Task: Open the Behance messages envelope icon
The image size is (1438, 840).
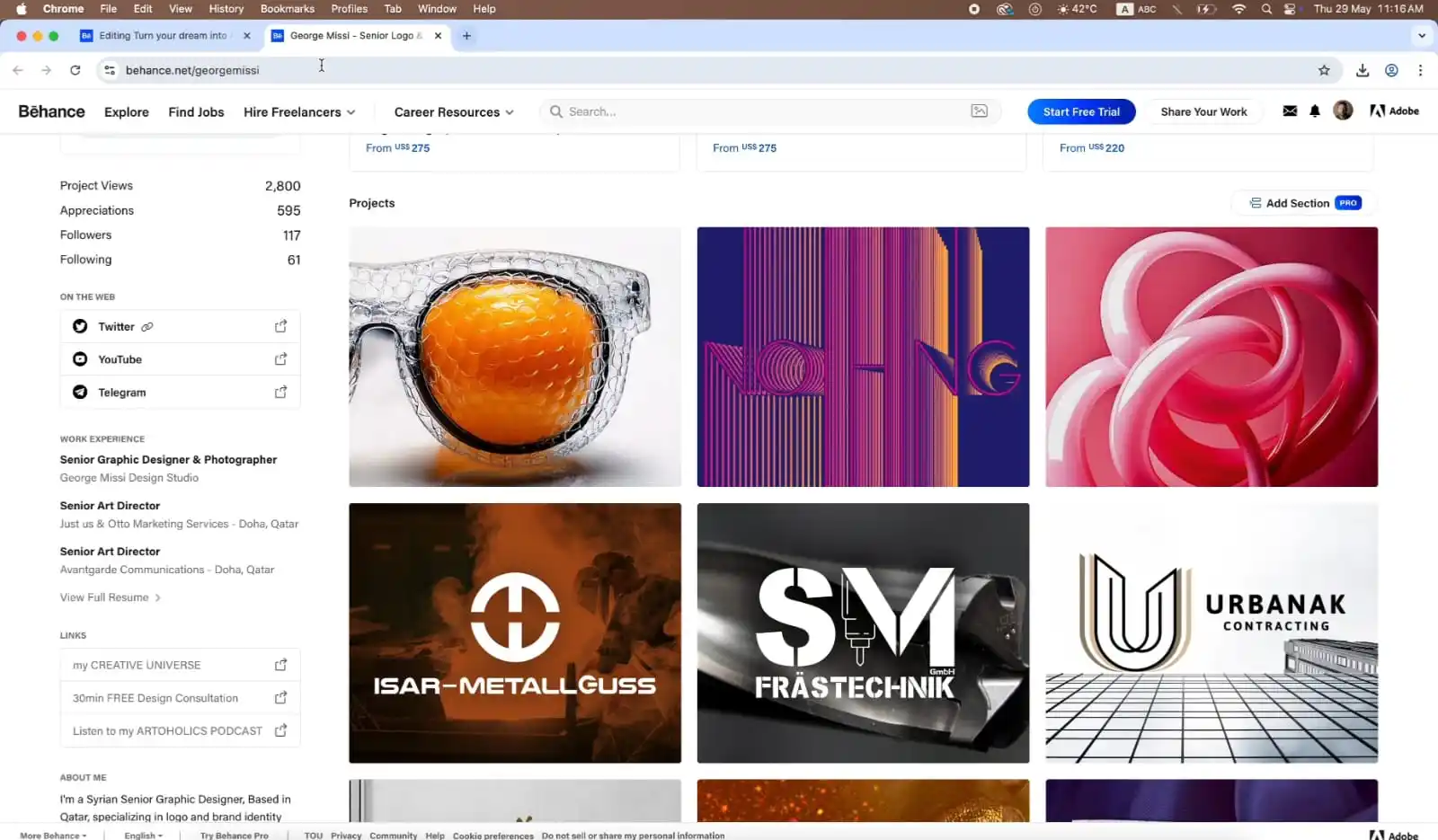Action: click(x=1290, y=111)
